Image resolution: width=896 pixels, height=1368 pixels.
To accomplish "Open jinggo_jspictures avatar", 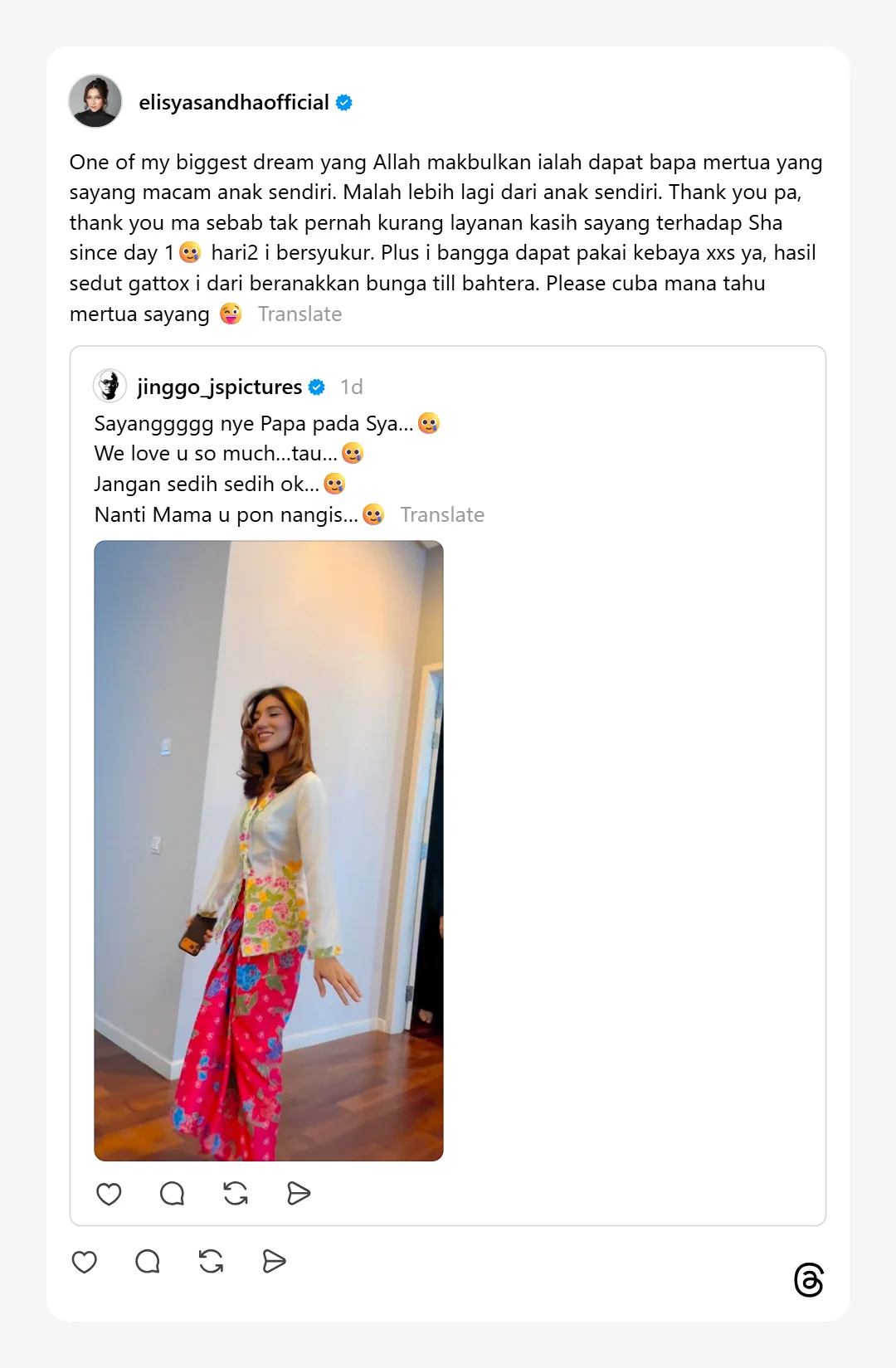I will click(x=110, y=386).
